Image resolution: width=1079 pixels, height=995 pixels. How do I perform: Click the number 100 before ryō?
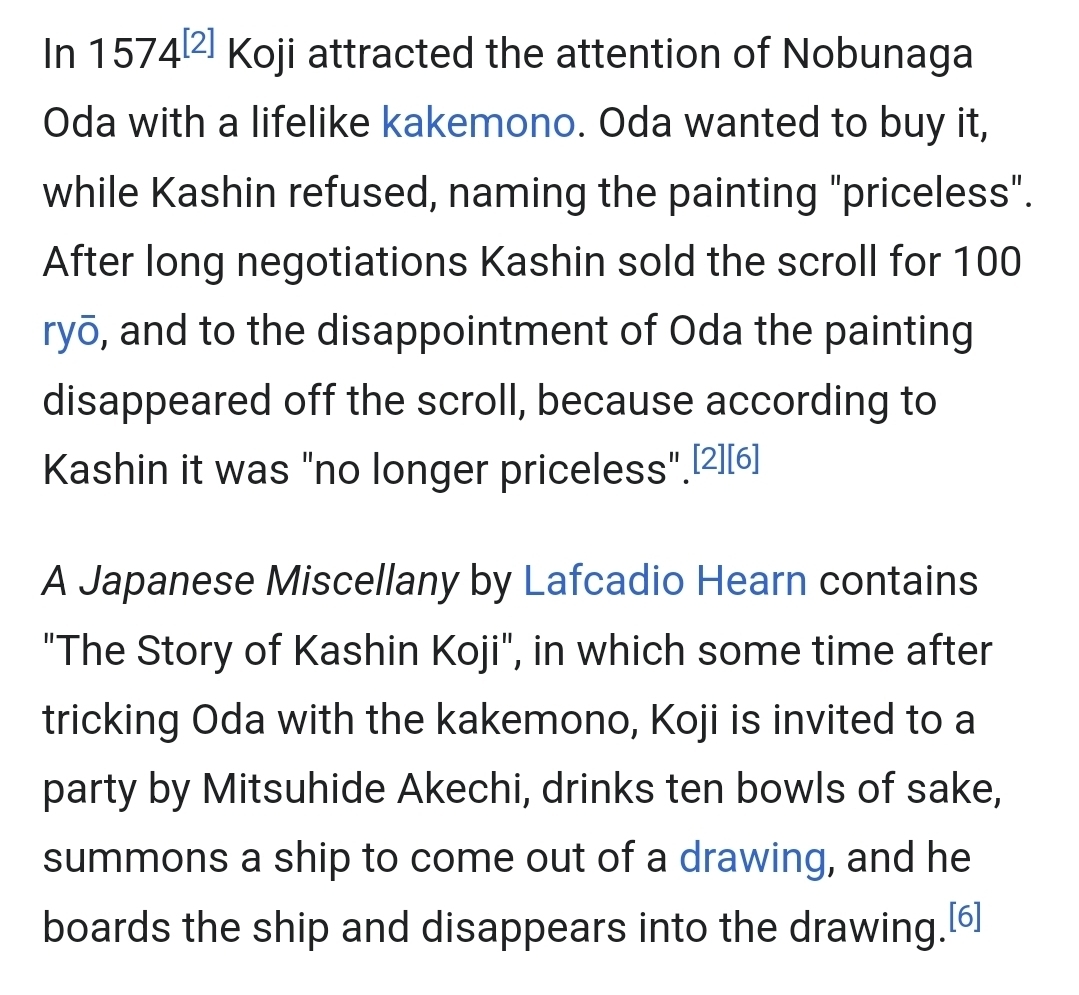click(x=986, y=263)
